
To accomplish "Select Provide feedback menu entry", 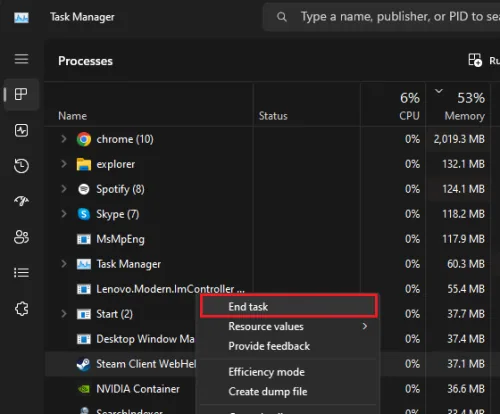I will point(289,346).
